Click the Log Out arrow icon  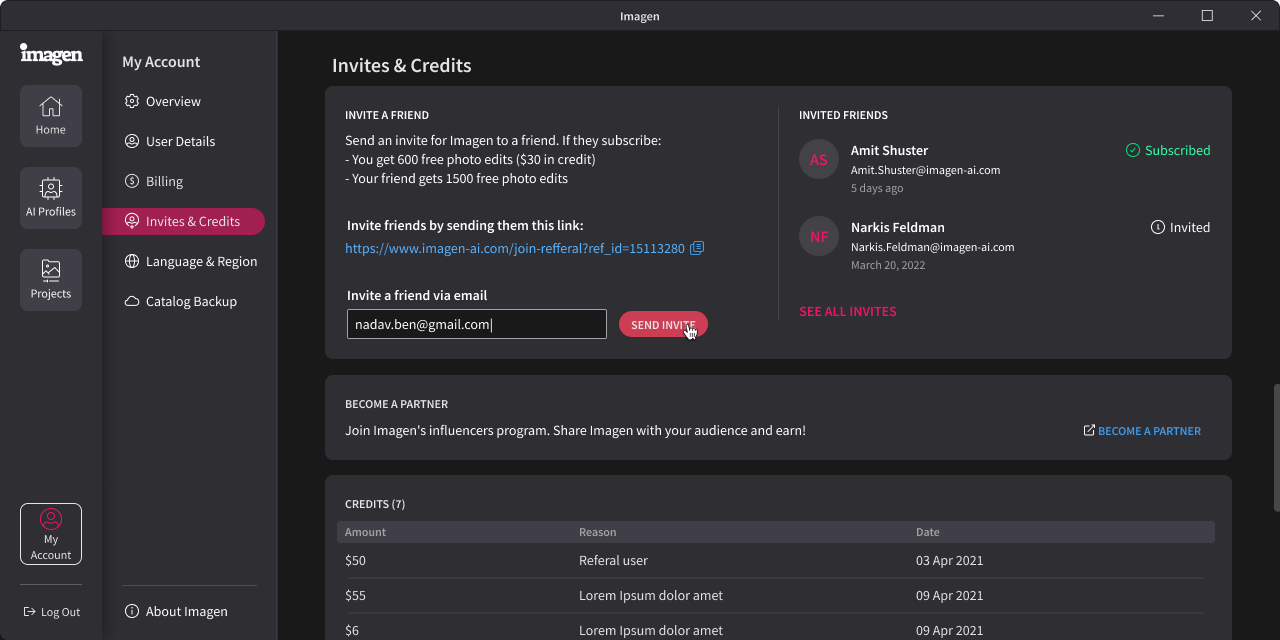click(29, 612)
